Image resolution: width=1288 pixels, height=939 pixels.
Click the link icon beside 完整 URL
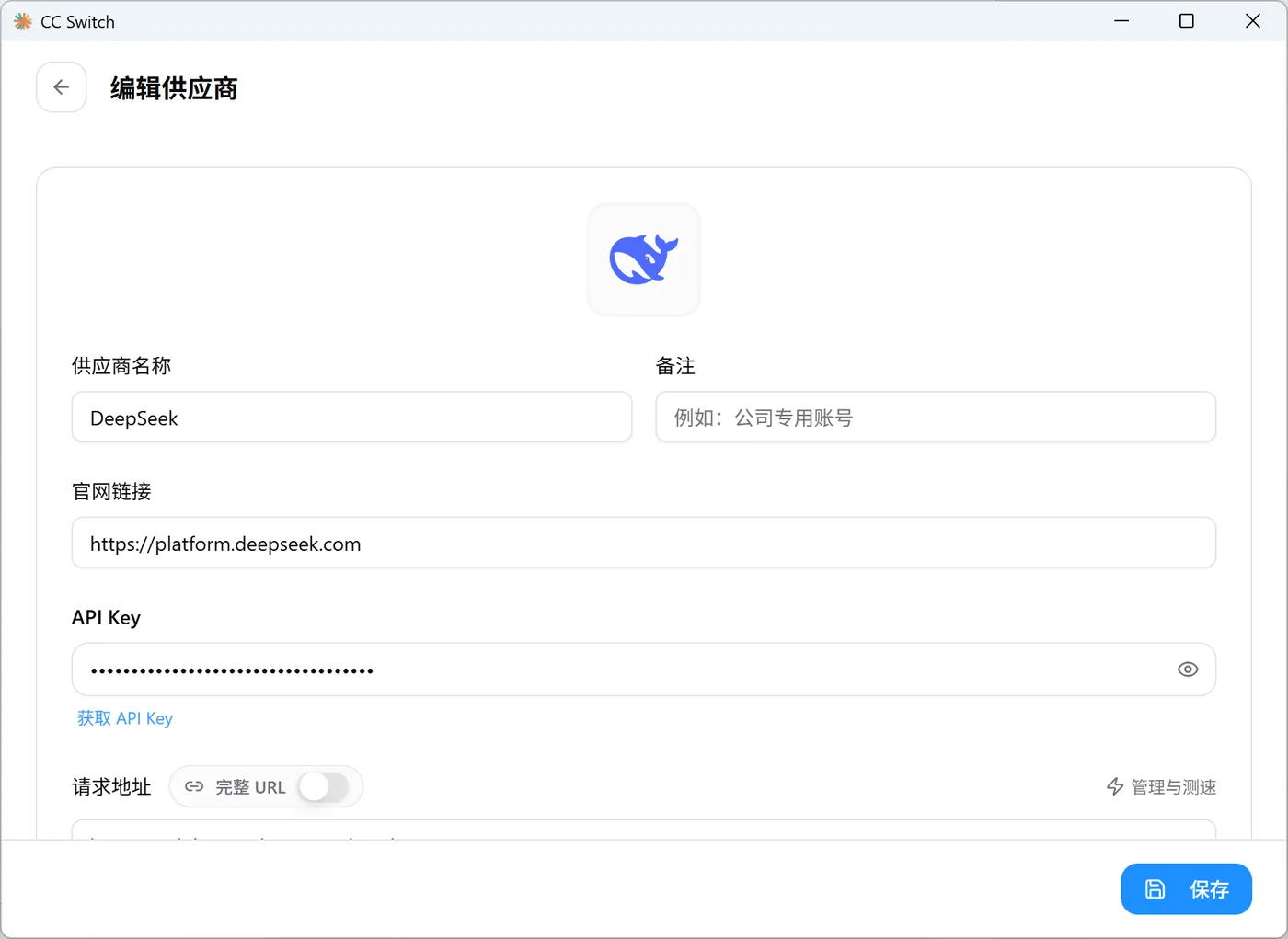click(x=194, y=787)
